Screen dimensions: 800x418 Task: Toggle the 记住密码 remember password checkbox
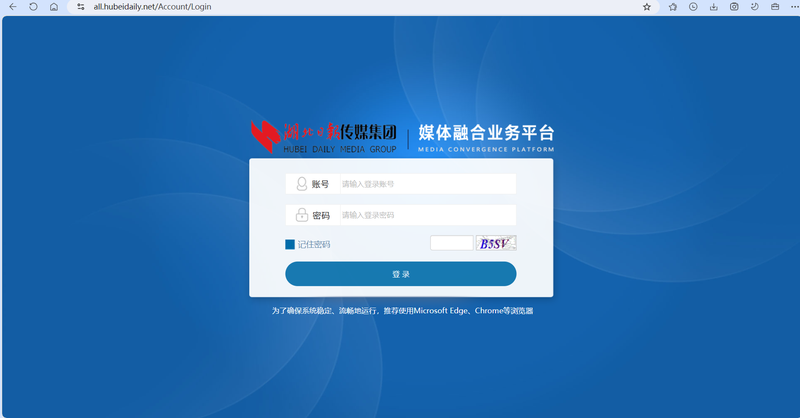pyautogui.click(x=290, y=244)
